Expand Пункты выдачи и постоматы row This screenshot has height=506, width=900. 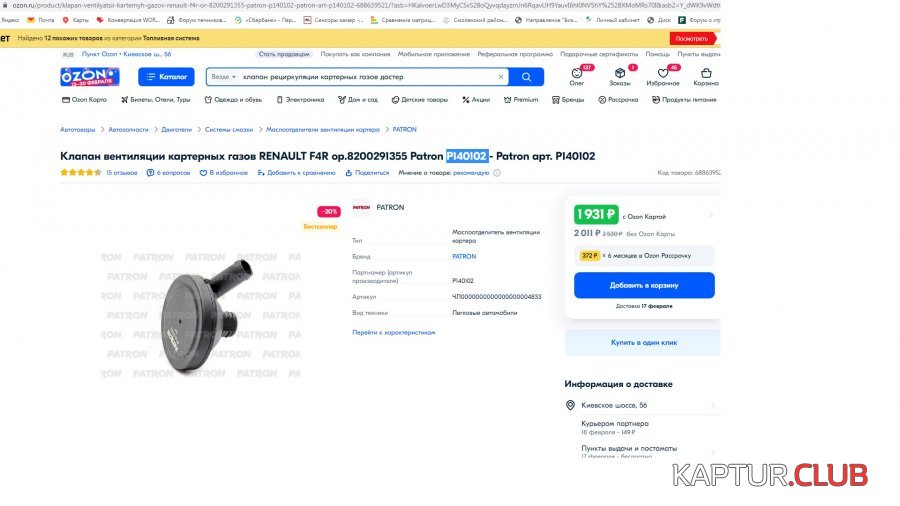coord(642,451)
